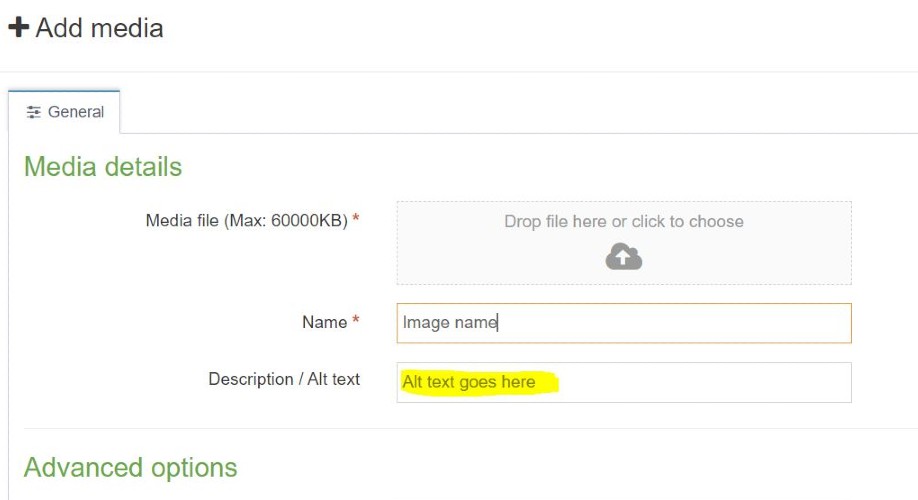
Task: Expand the Advanced options section
Action: tap(130, 467)
